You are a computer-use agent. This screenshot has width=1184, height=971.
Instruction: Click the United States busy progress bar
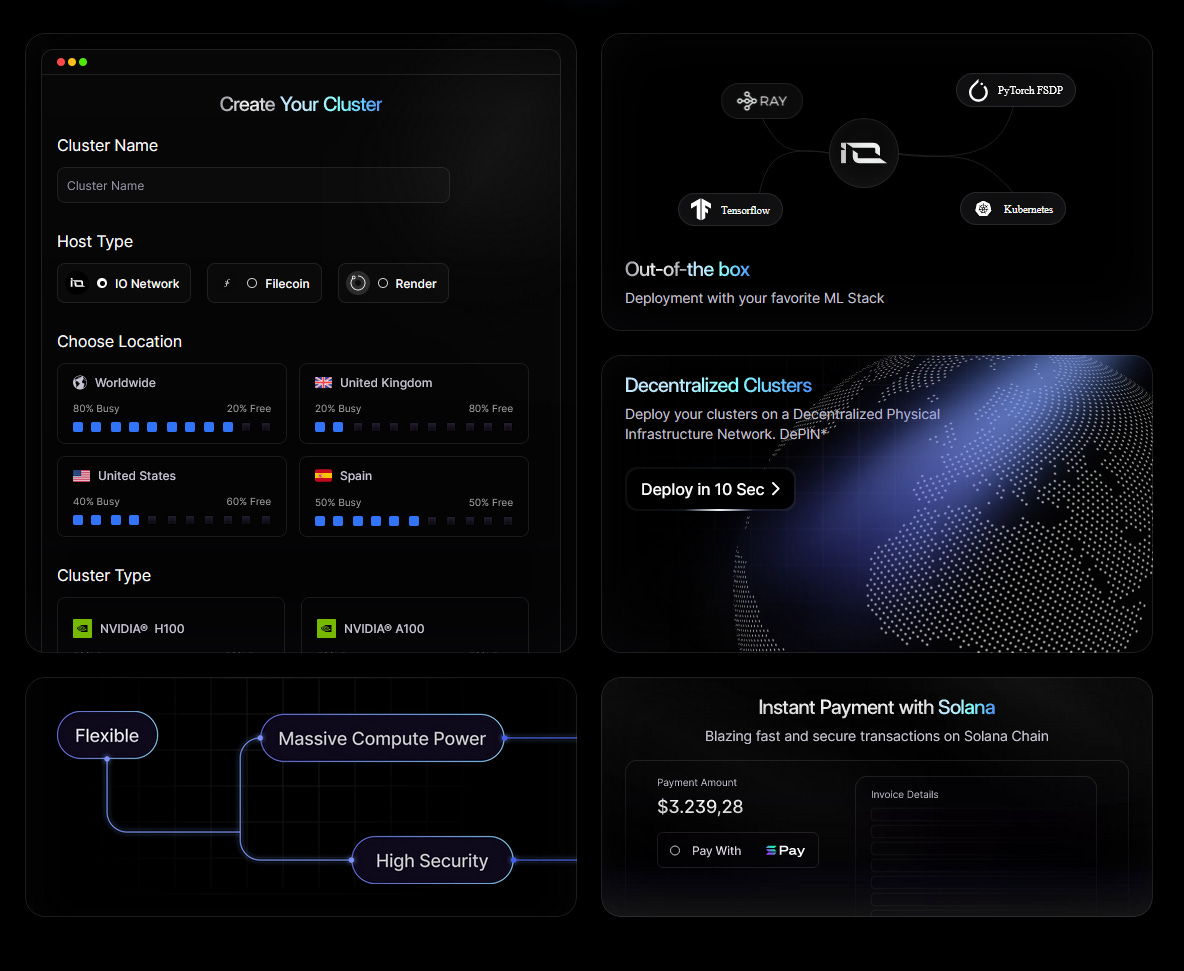click(x=171, y=520)
